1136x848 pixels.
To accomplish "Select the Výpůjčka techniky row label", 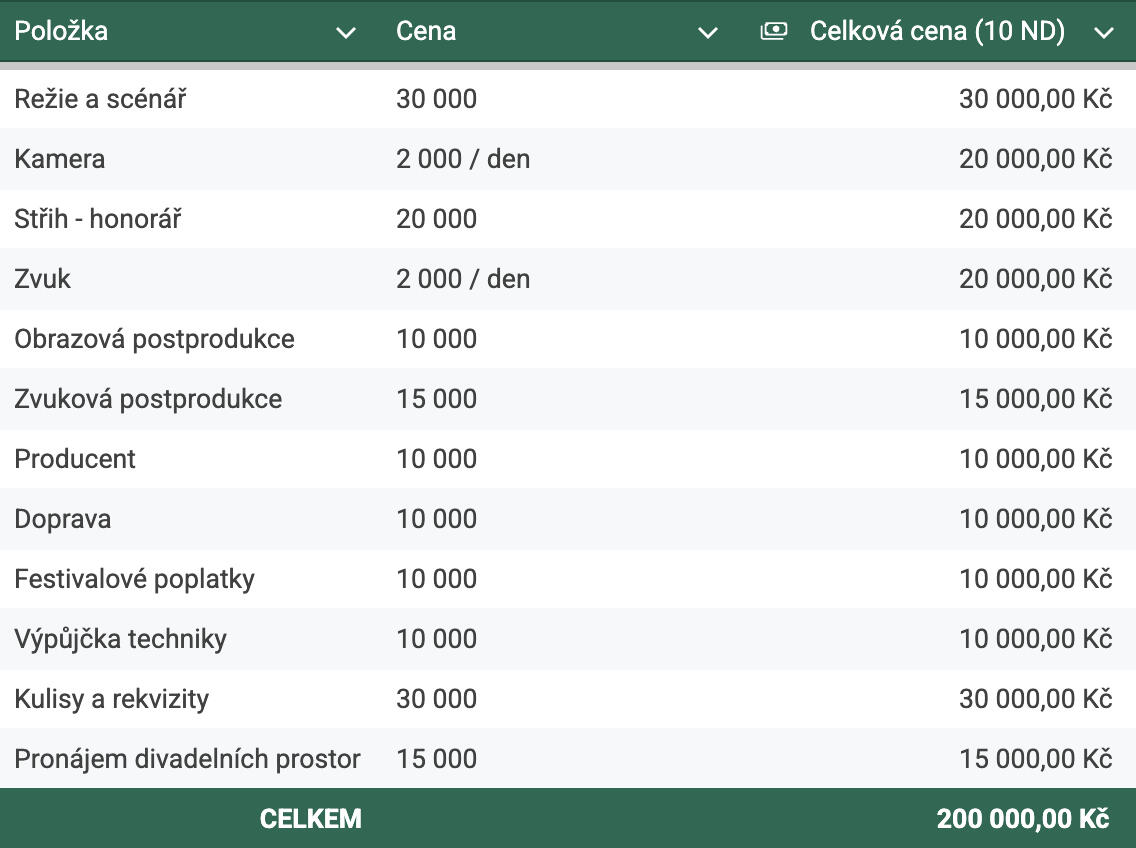I will click(120, 639).
